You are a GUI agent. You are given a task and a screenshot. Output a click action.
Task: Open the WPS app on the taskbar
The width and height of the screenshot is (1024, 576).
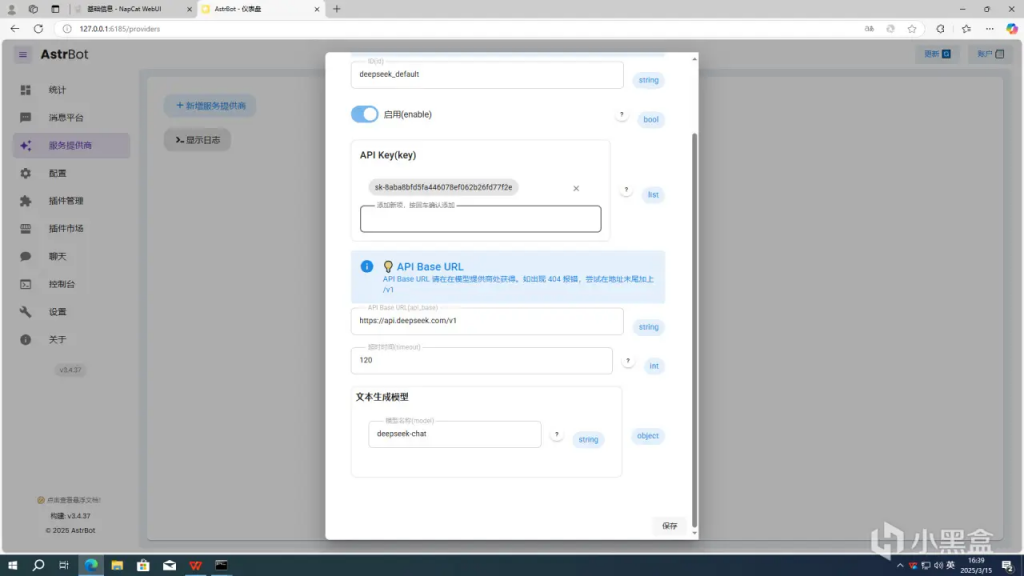click(195, 566)
